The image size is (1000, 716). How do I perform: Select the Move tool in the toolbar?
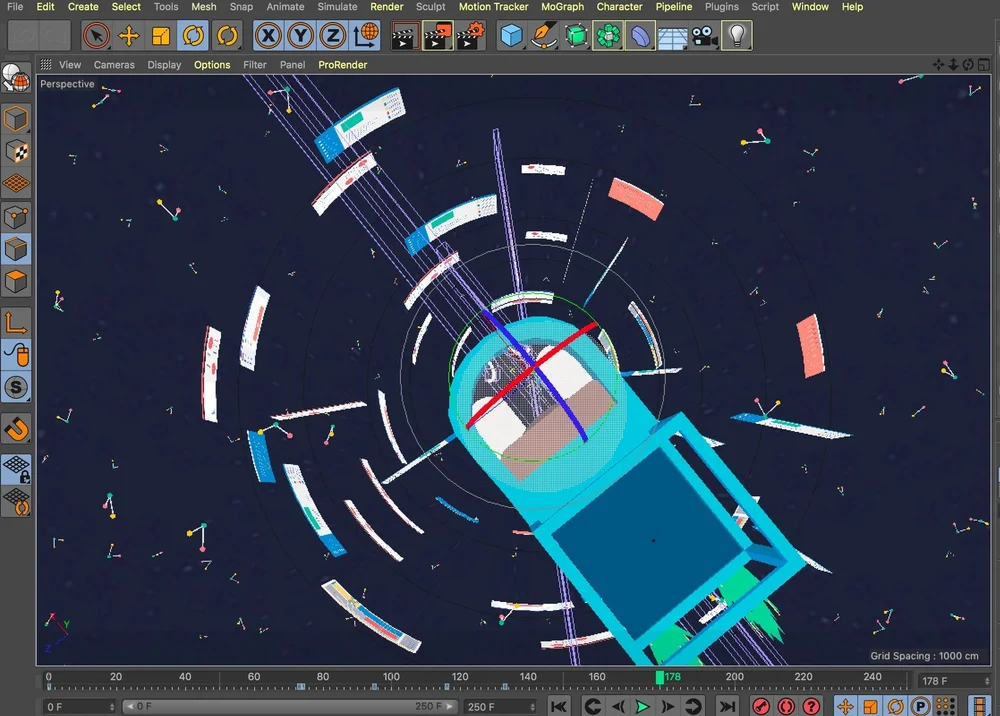pos(128,37)
